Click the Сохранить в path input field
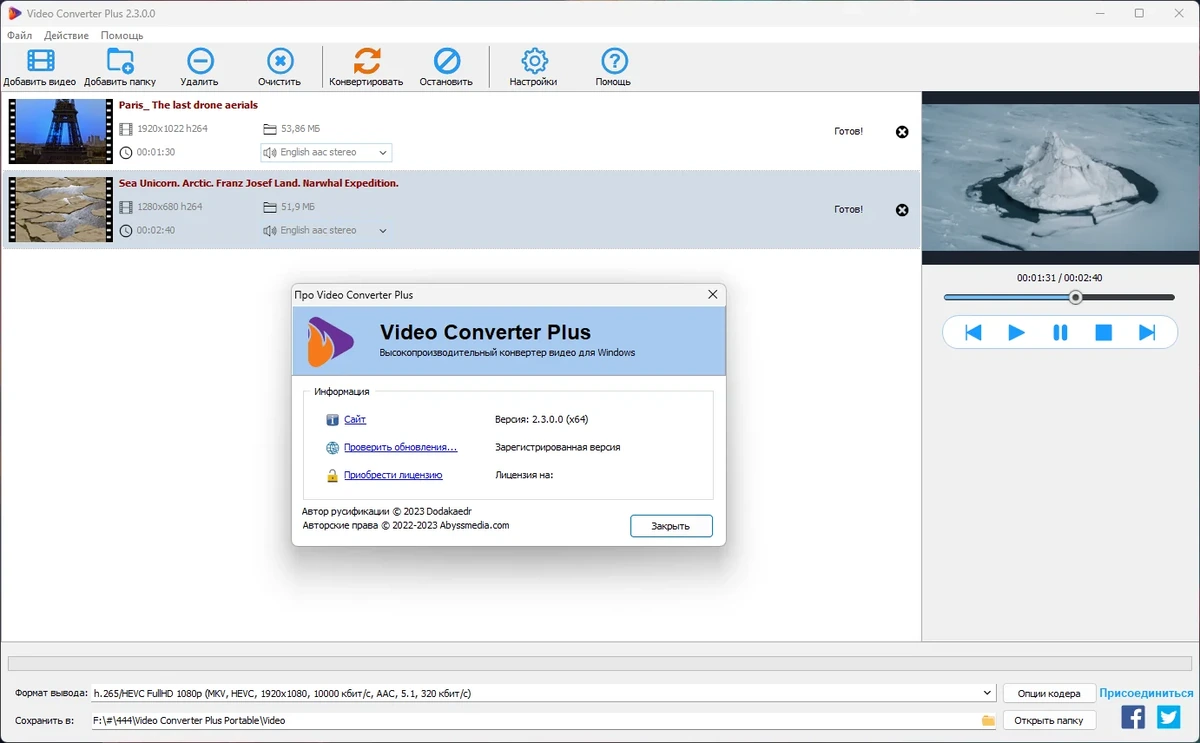Image resolution: width=1200 pixels, height=743 pixels. [544, 720]
